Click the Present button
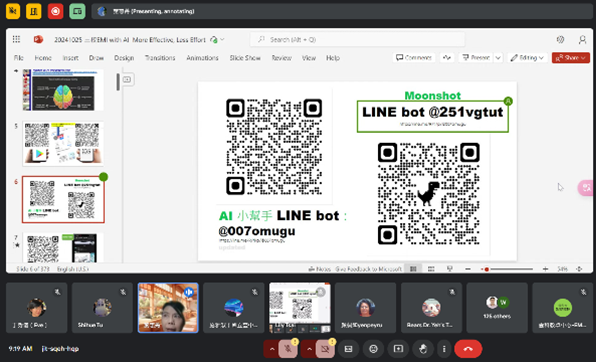Image resolution: width=596 pixels, height=362 pixels. click(x=476, y=58)
